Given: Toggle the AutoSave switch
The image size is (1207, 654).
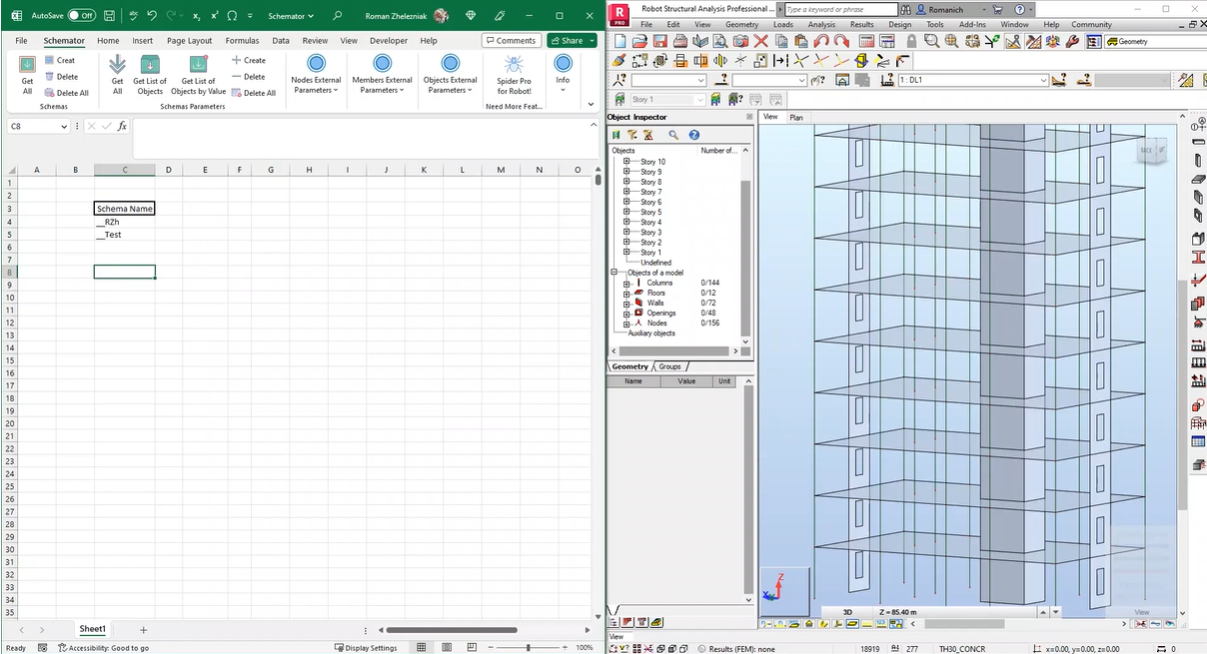Looking at the screenshot, I should pyautogui.click(x=82, y=16).
